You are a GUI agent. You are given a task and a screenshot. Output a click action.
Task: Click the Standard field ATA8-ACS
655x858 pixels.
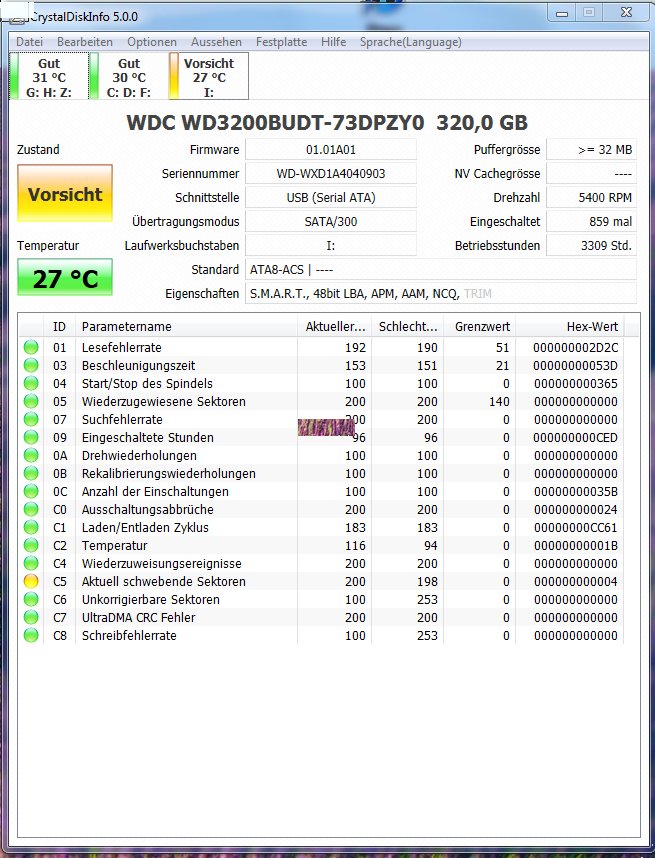coord(440,270)
